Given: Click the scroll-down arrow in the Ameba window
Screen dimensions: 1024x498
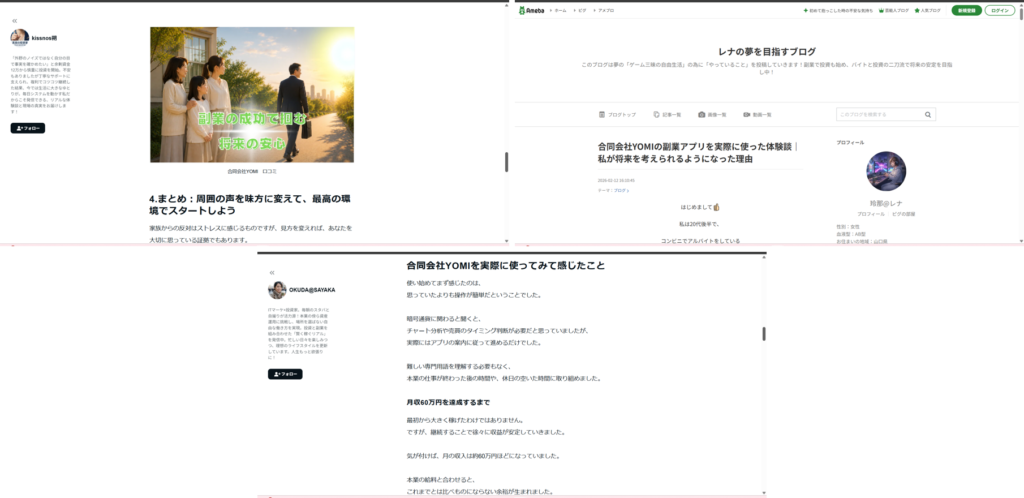Looking at the screenshot, I should [x=1020, y=241].
